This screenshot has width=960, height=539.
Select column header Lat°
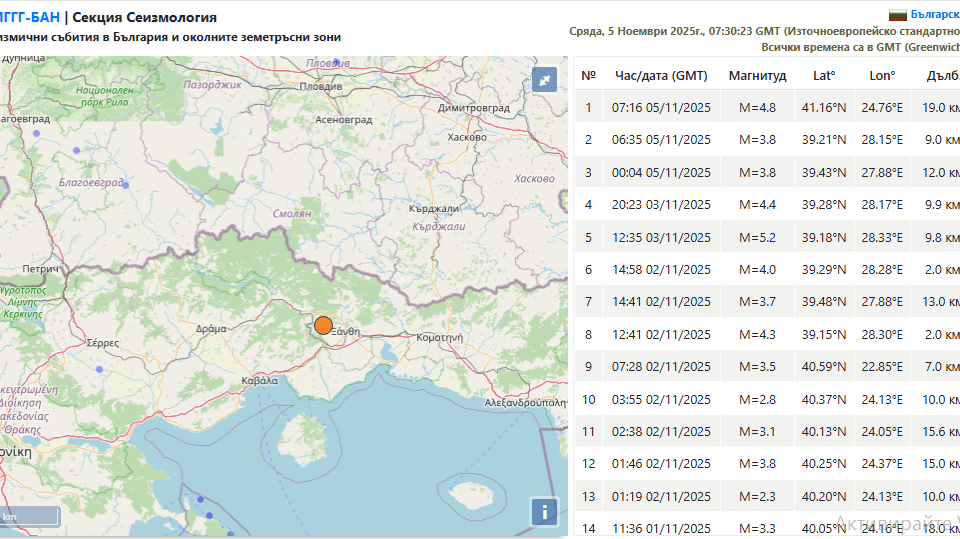tap(824, 75)
